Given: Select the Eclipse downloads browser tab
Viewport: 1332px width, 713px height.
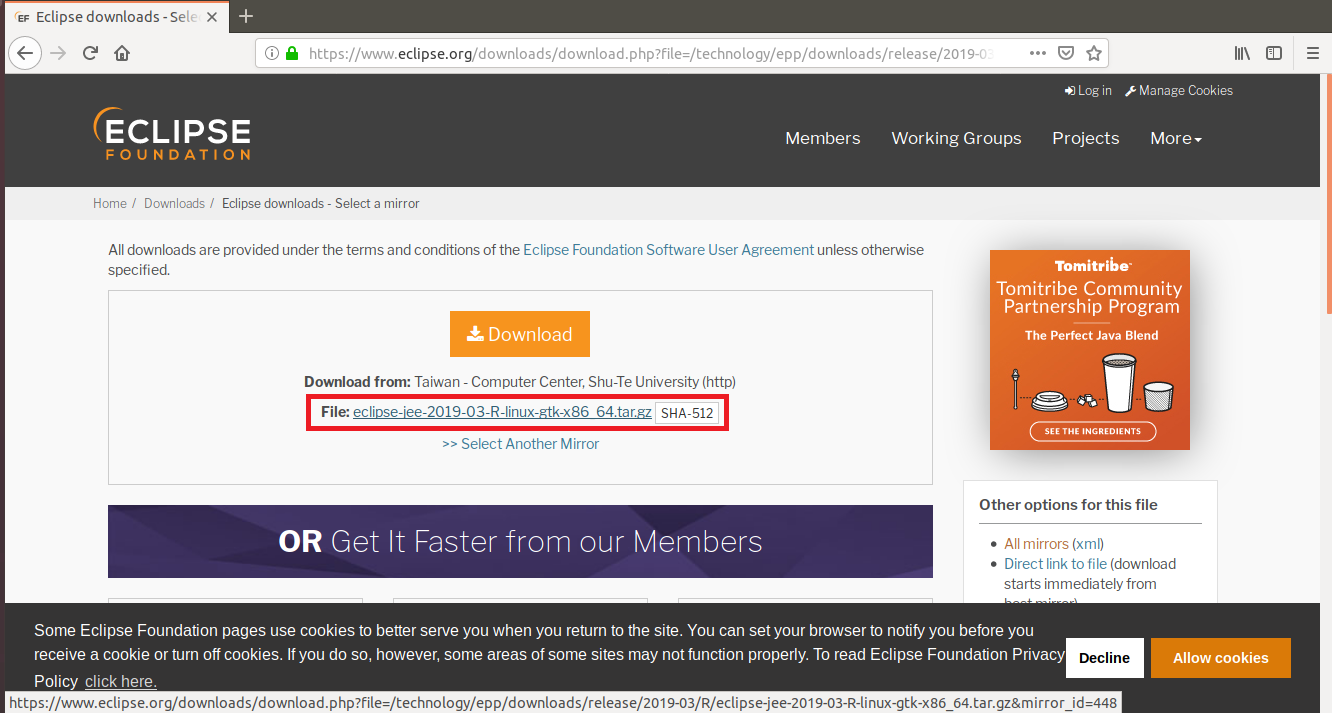Looking at the screenshot, I should pos(118,17).
